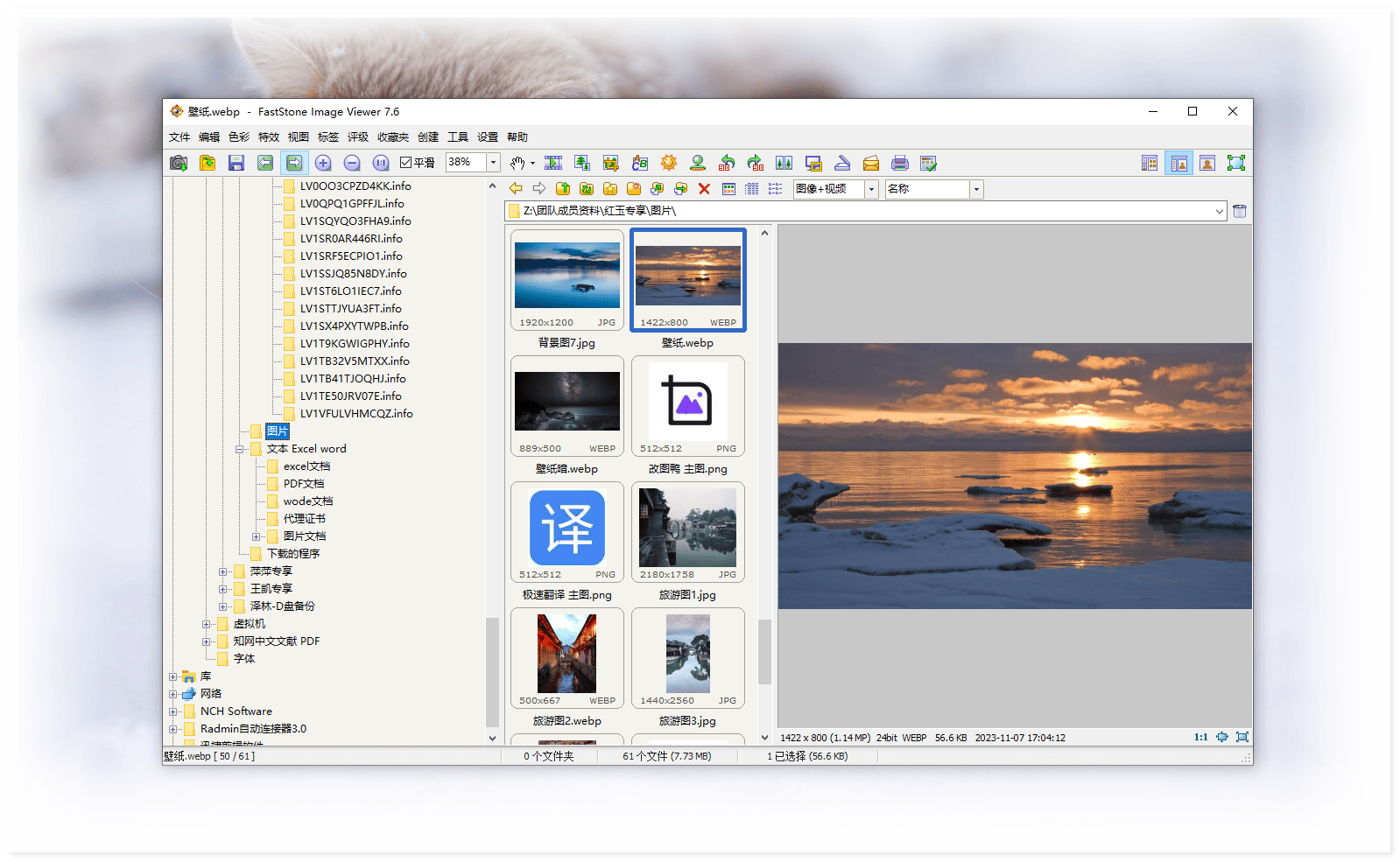Rotate image left 90 degrees

point(727,163)
